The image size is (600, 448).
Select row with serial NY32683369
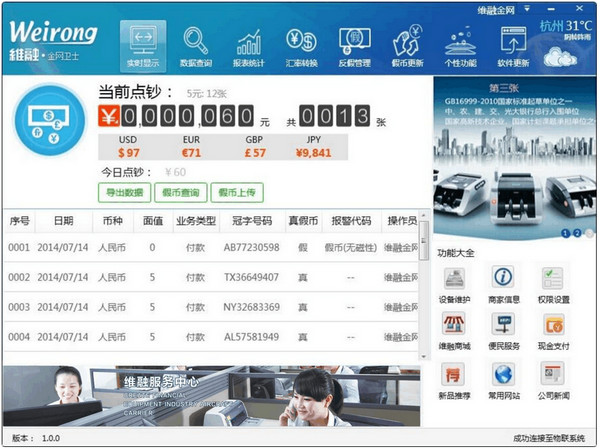click(211, 307)
